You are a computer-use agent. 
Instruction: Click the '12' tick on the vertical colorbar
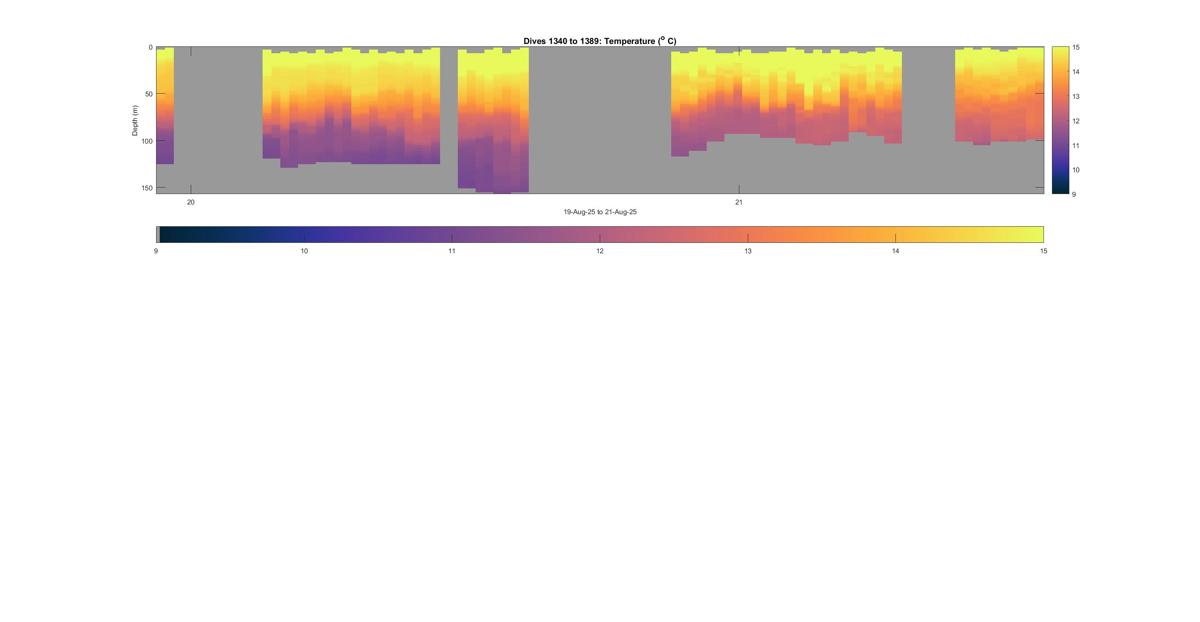pyautogui.click(x=1074, y=121)
